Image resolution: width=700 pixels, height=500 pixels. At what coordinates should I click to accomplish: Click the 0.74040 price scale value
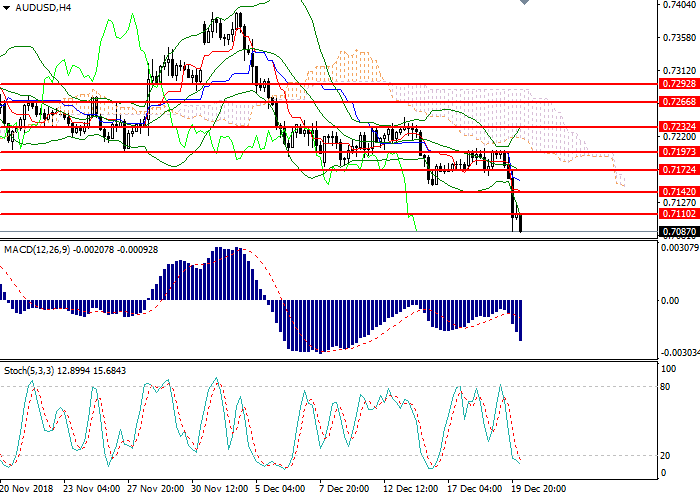[x=680, y=5]
